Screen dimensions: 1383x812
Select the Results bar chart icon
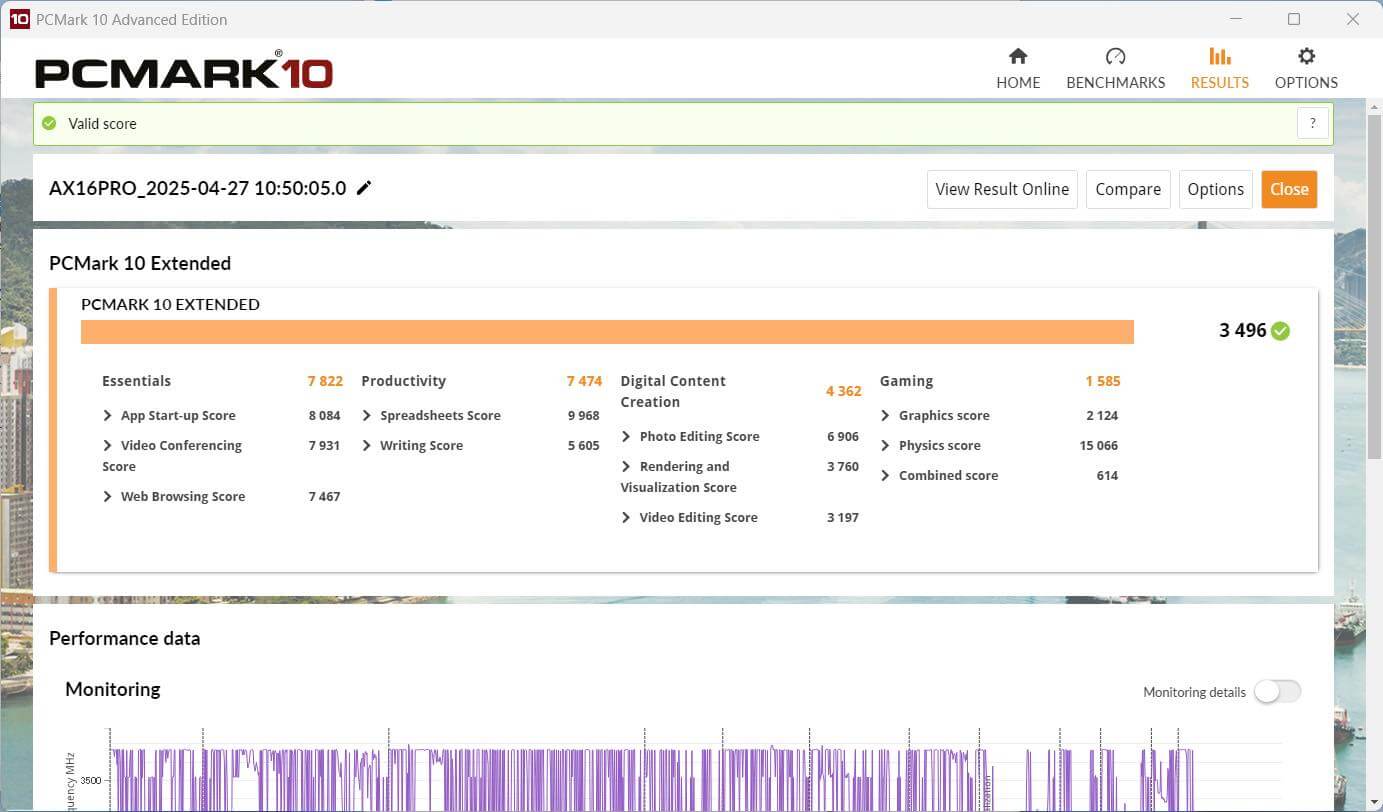(1219, 56)
